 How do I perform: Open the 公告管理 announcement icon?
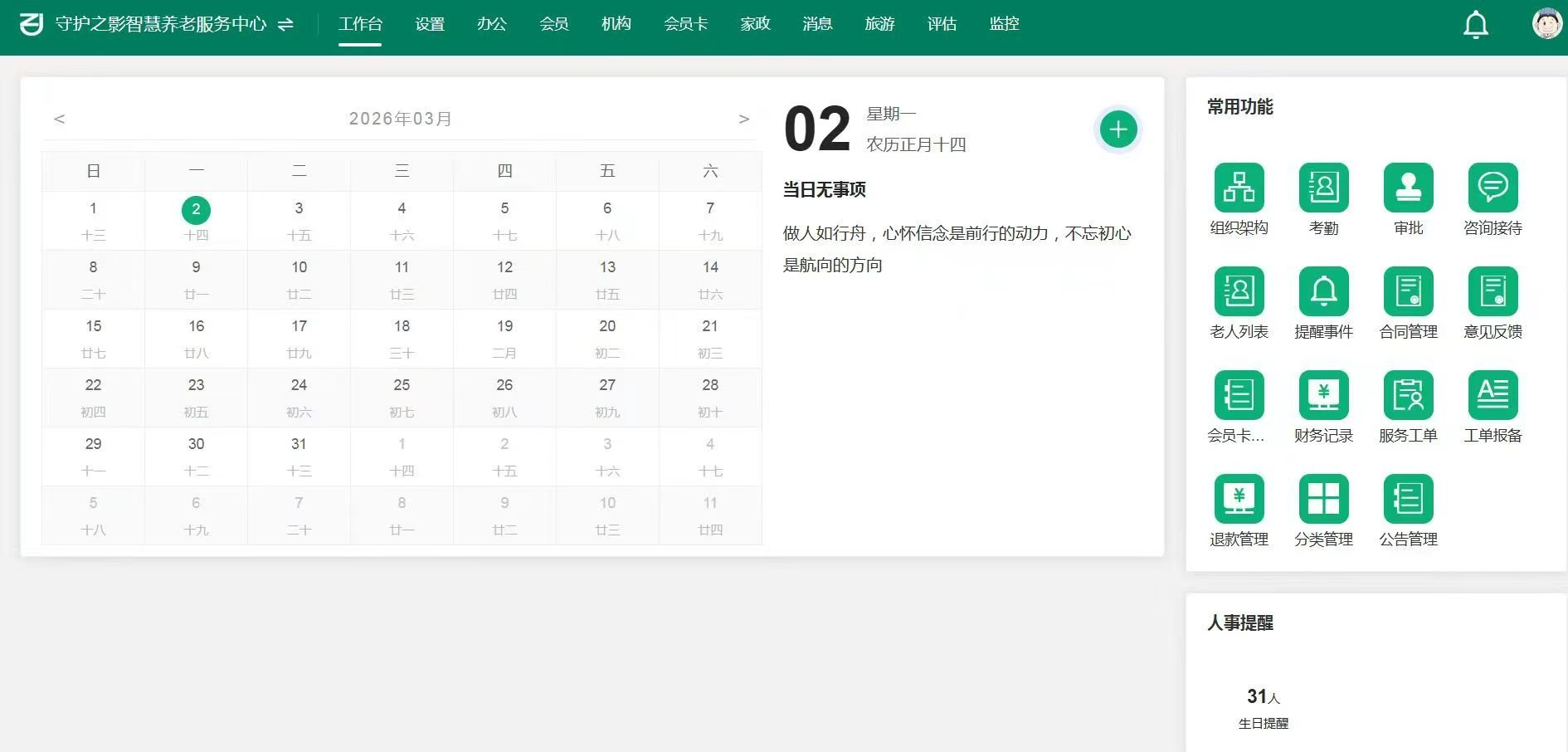pos(1408,499)
